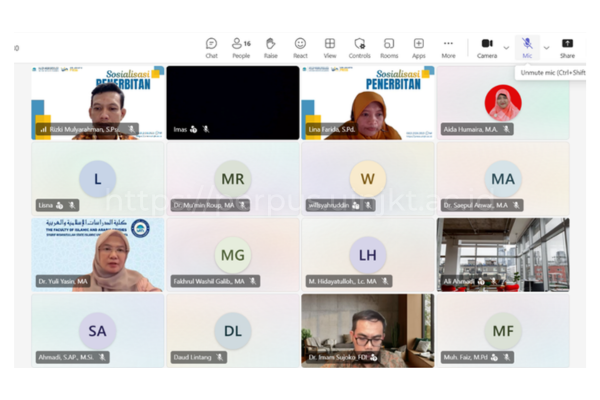Viewport: 600px width, 400px height.
Task: Toggle the Camera on or off
Action: pyautogui.click(x=487, y=48)
